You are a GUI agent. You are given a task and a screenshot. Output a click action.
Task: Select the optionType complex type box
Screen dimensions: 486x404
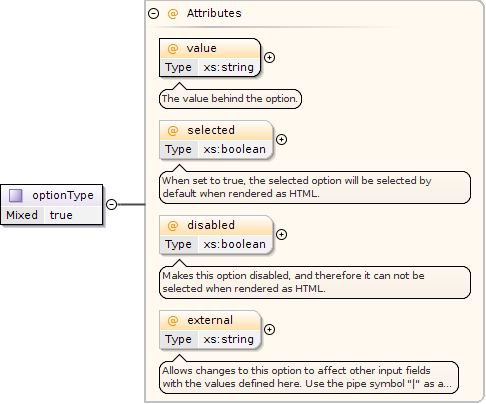(52, 204)
